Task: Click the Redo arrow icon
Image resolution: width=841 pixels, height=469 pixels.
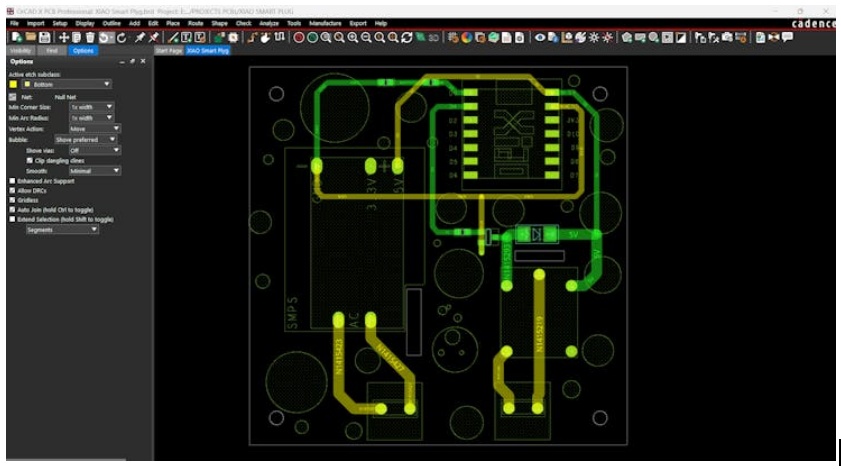Action: (121, 37)
